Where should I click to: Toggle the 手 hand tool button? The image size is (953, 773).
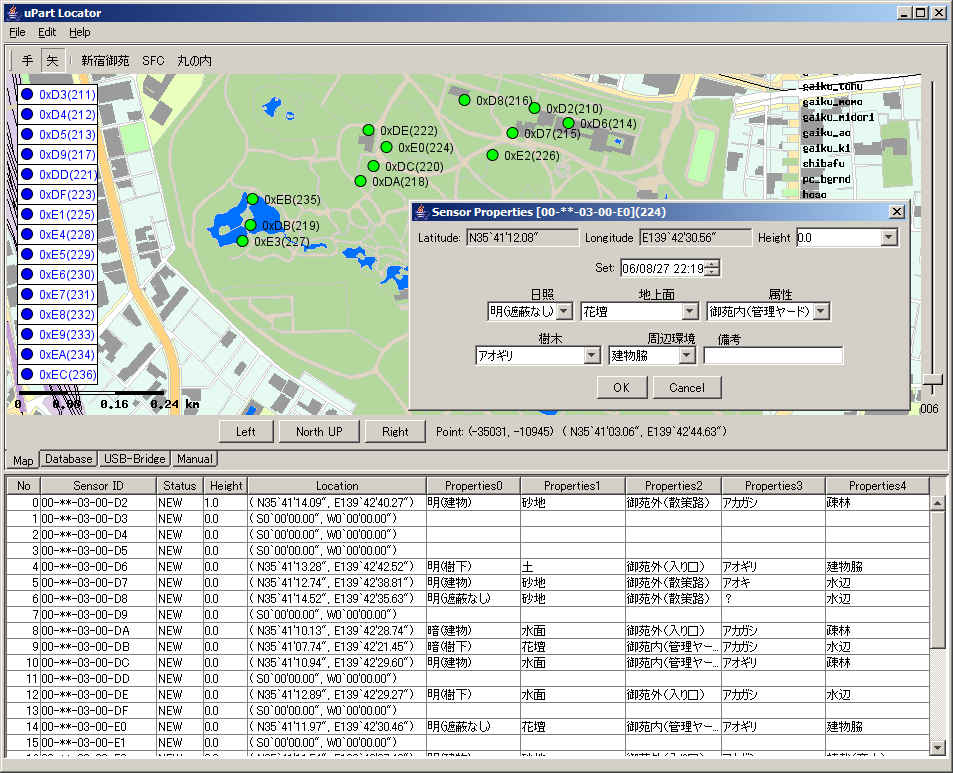pyautogui.click(x=27, y=61)
